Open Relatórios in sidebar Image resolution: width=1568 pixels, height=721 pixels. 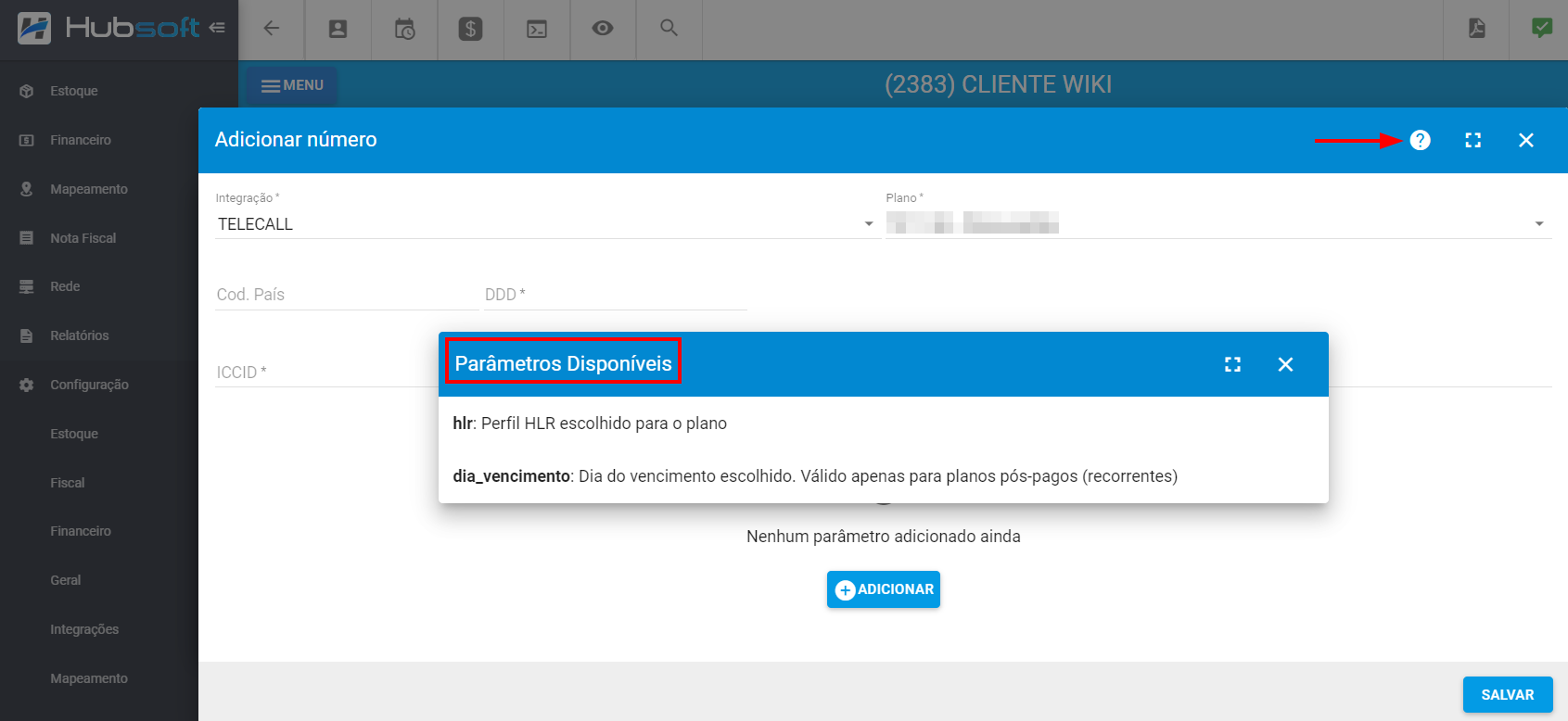click(x=99, y=335)
